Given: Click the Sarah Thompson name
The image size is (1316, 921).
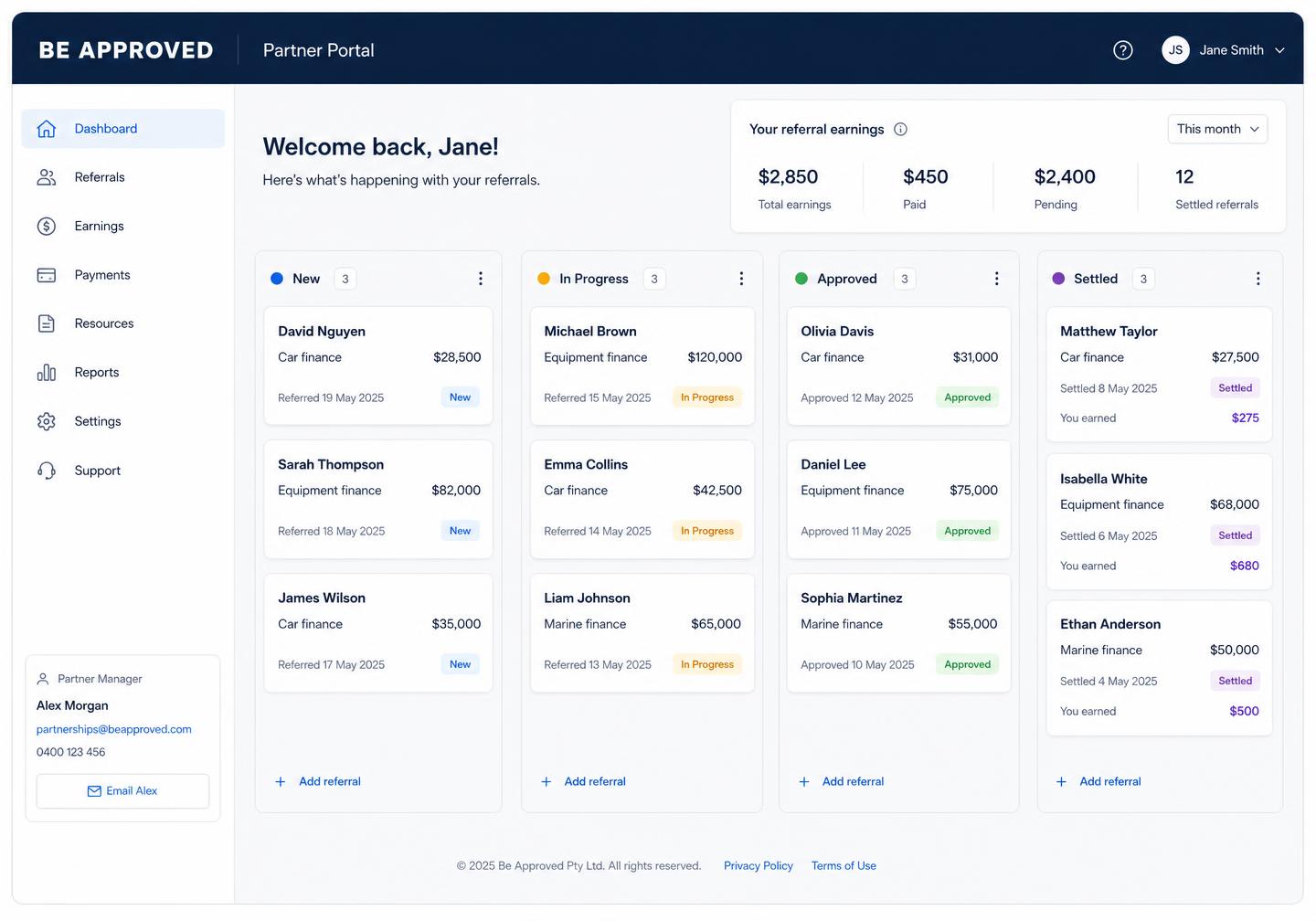Looking at the screenshot, I should click(331, 465).
